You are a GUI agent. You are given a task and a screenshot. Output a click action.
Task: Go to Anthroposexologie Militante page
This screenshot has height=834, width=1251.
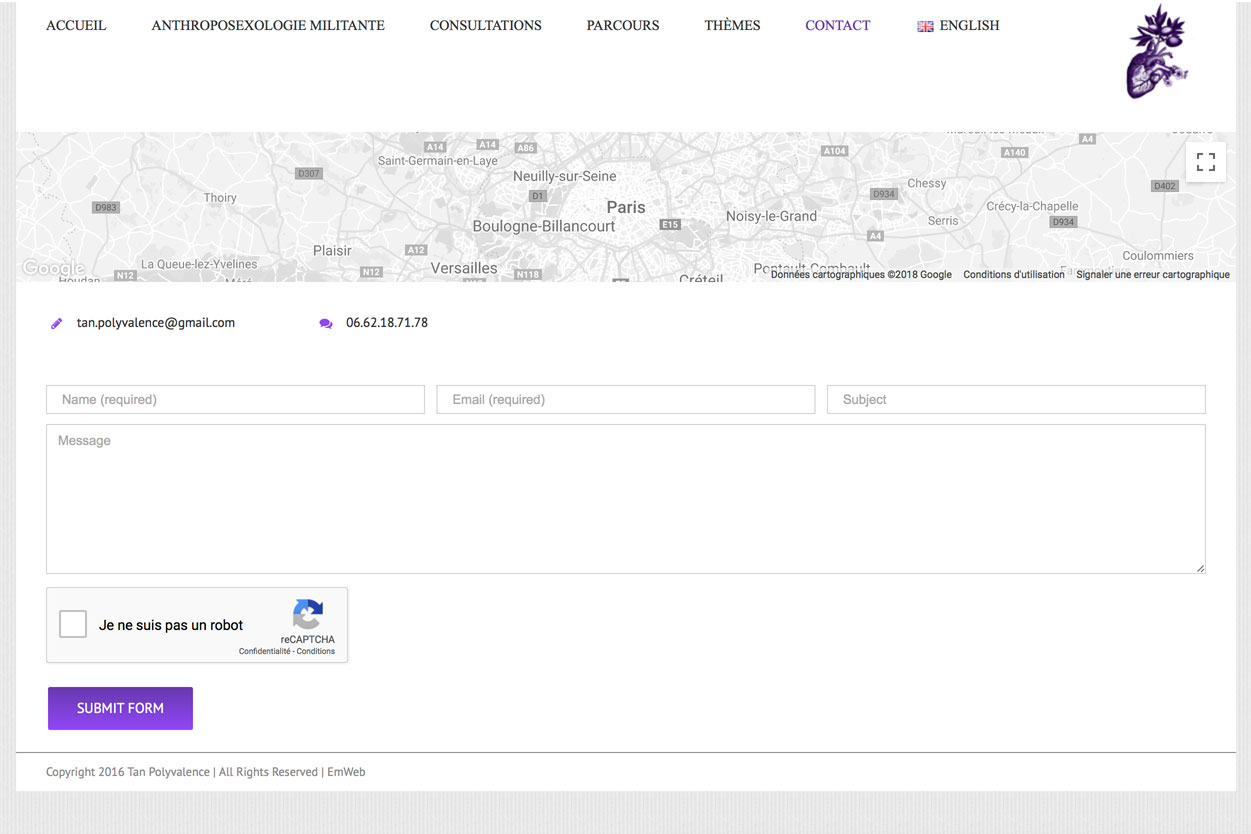coord(268,25)
